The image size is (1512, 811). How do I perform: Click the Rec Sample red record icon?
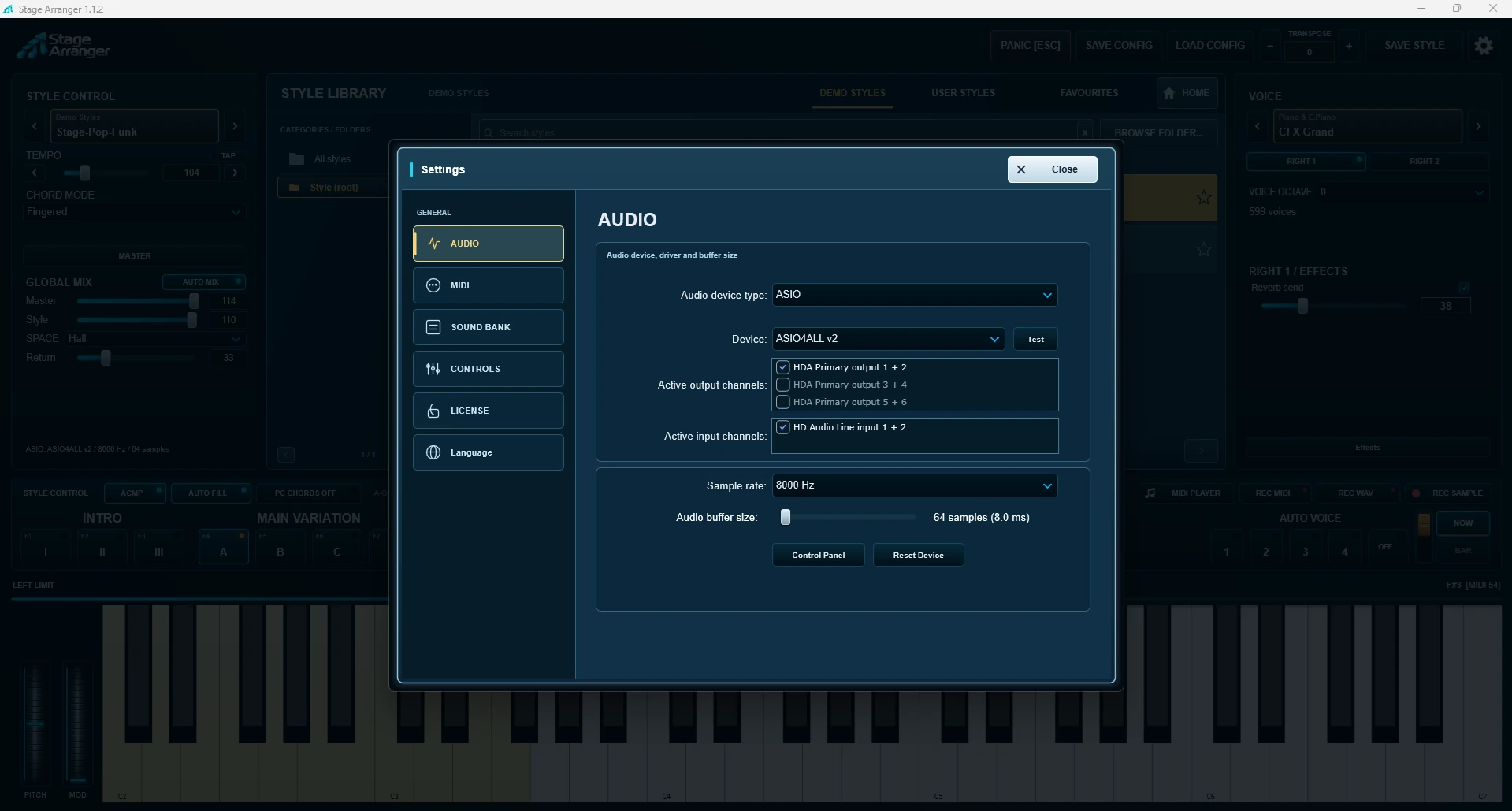(1416, 493)
